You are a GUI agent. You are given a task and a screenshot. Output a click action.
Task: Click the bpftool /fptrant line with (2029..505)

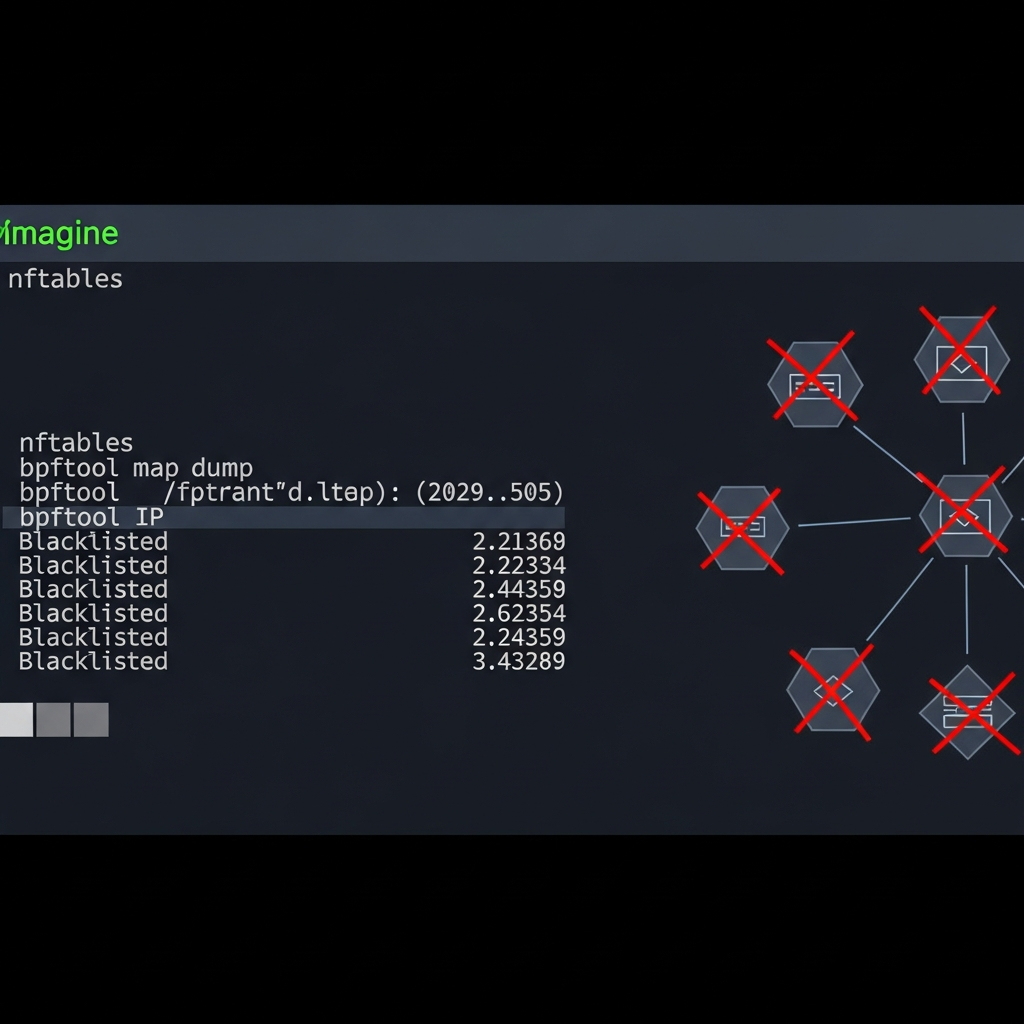tap(291, 492)
